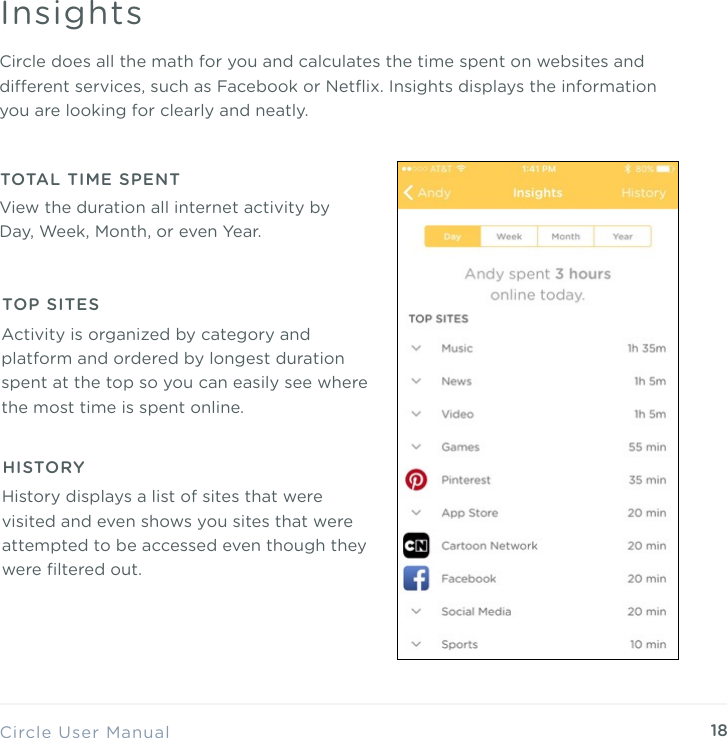
Task: Expand the App Store chevron
Action: pos(417,513)
